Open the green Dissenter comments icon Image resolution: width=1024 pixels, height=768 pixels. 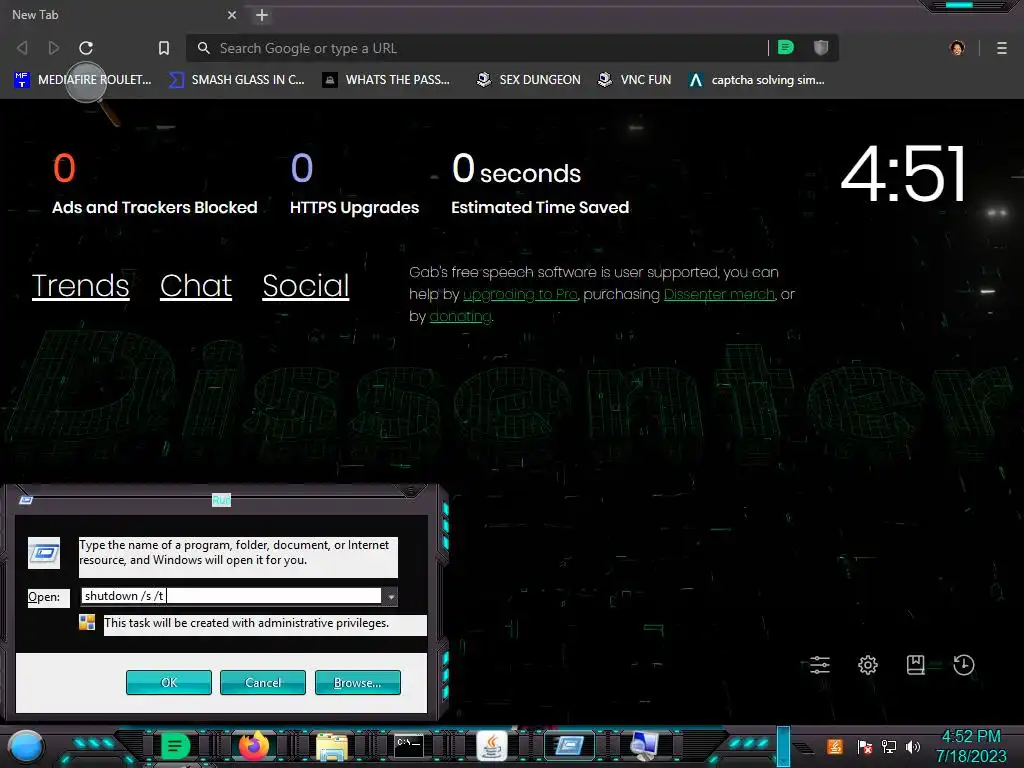[x=786, y=47]
